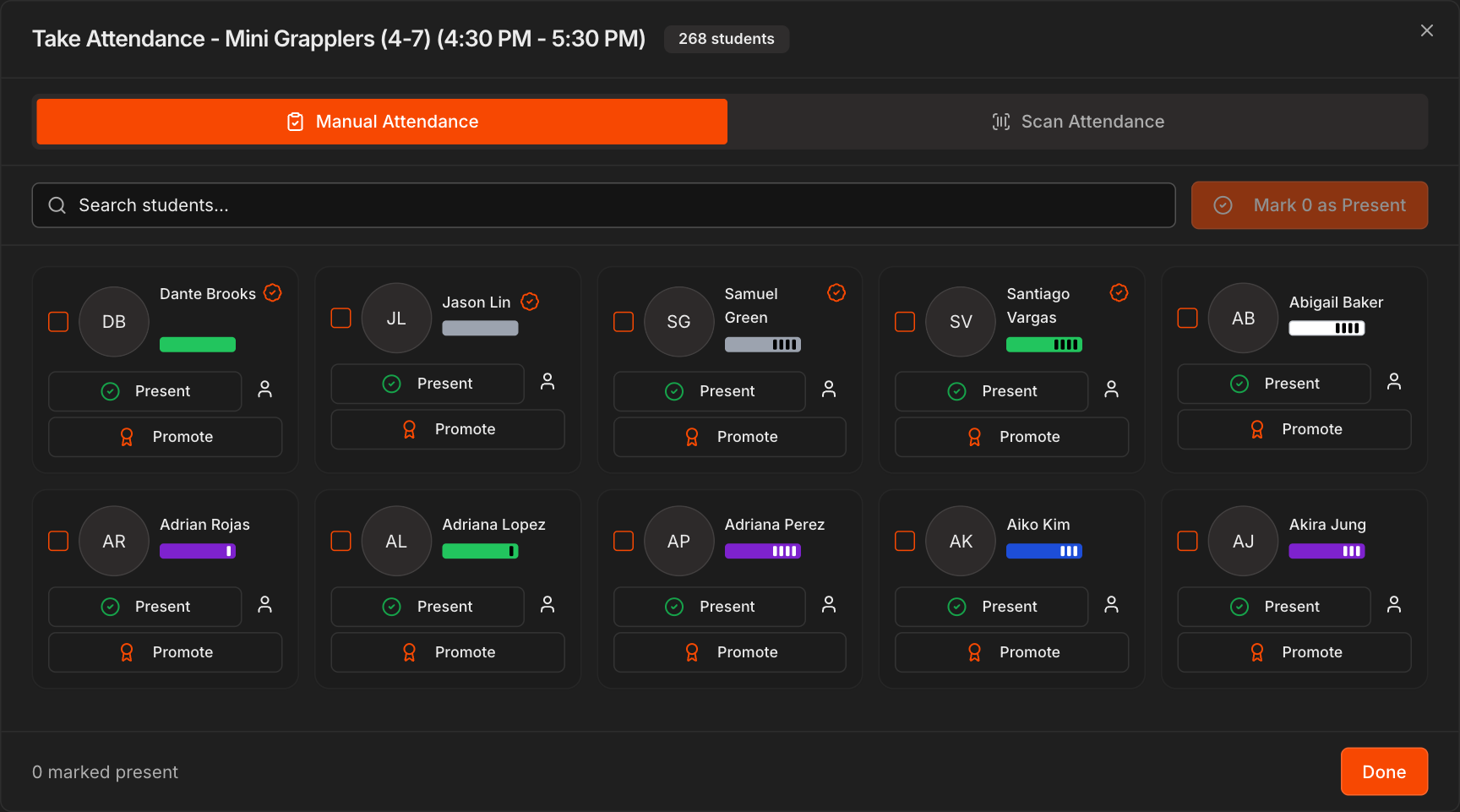Switch to Scan Attendance tab
This screenshot has width=1460, height=812.
click(x=1078, y=122)
